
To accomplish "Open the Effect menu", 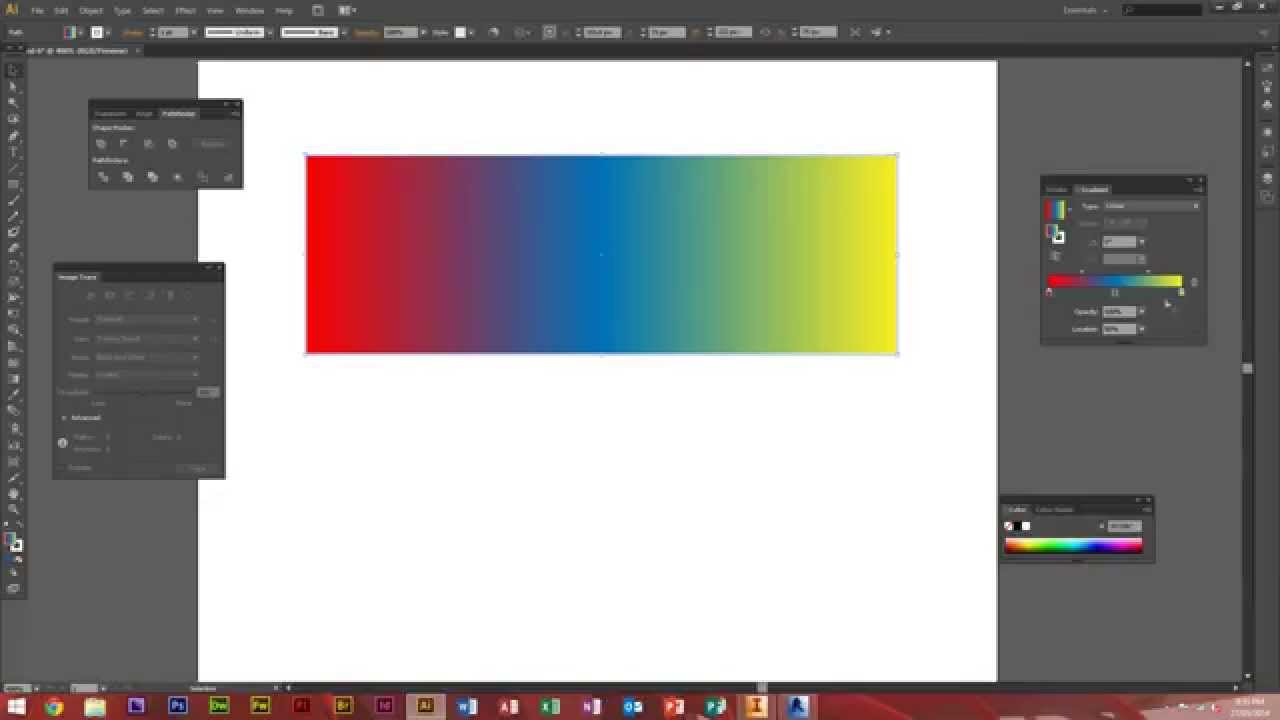I will tap(185, 10).
